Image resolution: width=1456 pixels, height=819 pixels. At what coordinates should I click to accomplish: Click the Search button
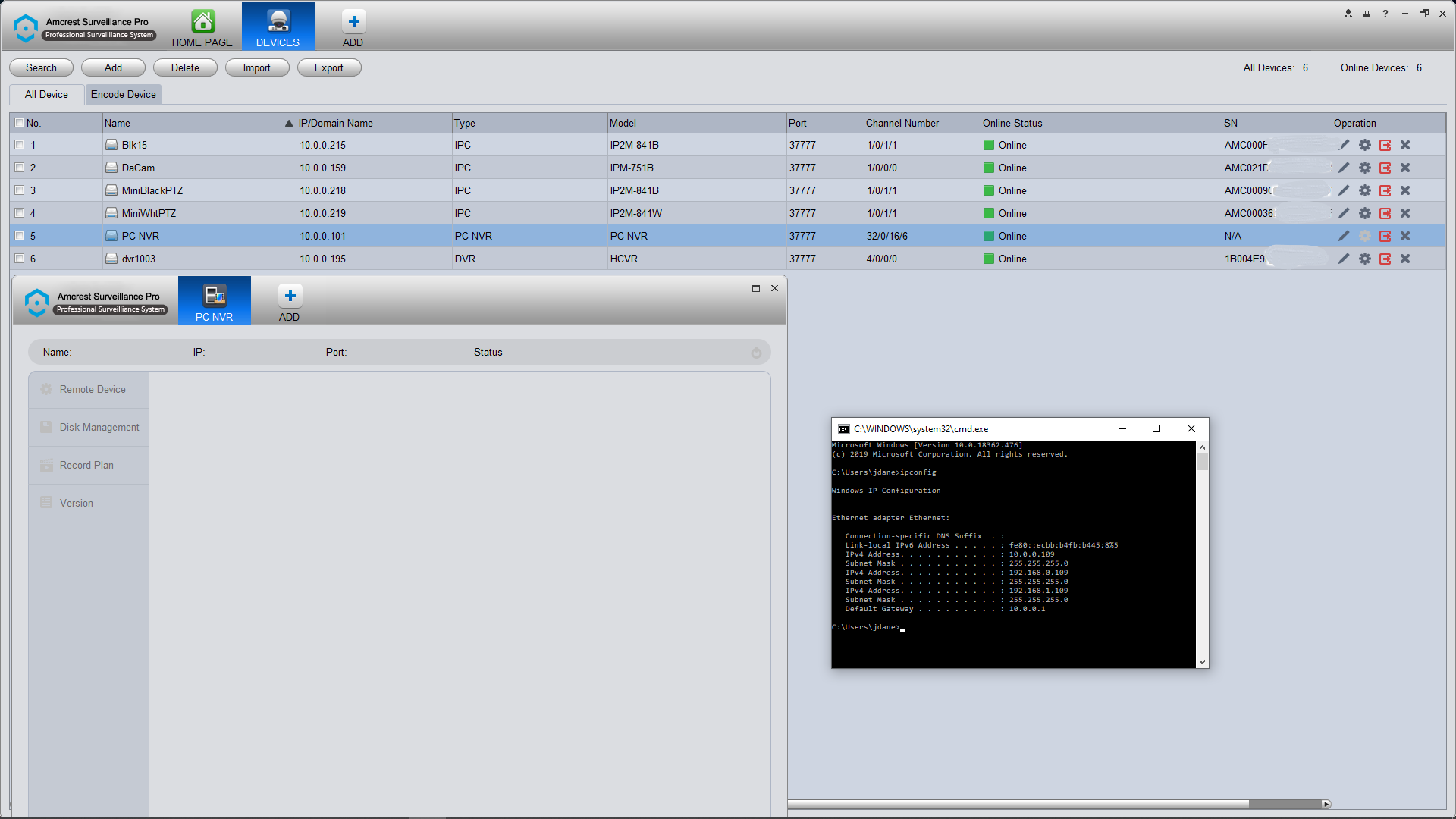[x=41, y=67]
